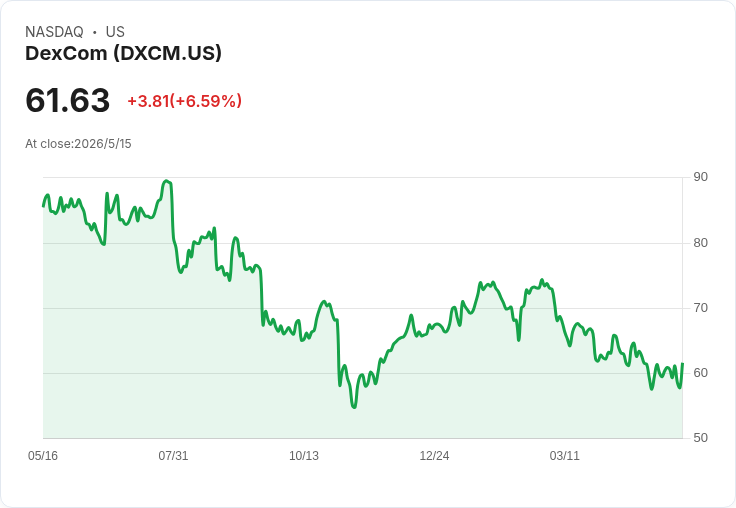Click the 70 label on the price axis
The width and height of the screenshot is (736, 508).
700,308
